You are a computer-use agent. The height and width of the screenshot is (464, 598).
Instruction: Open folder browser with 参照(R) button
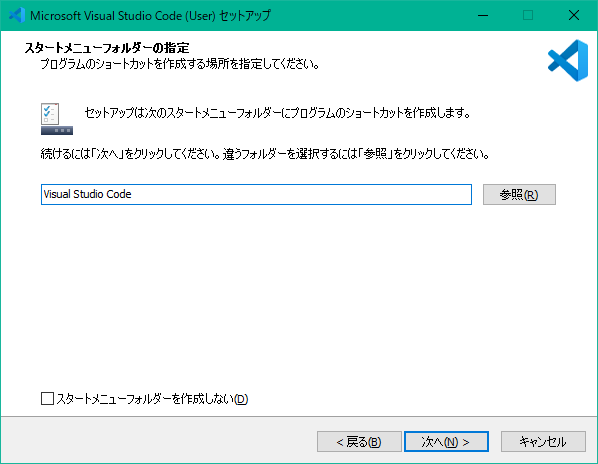tap(519, 194)
